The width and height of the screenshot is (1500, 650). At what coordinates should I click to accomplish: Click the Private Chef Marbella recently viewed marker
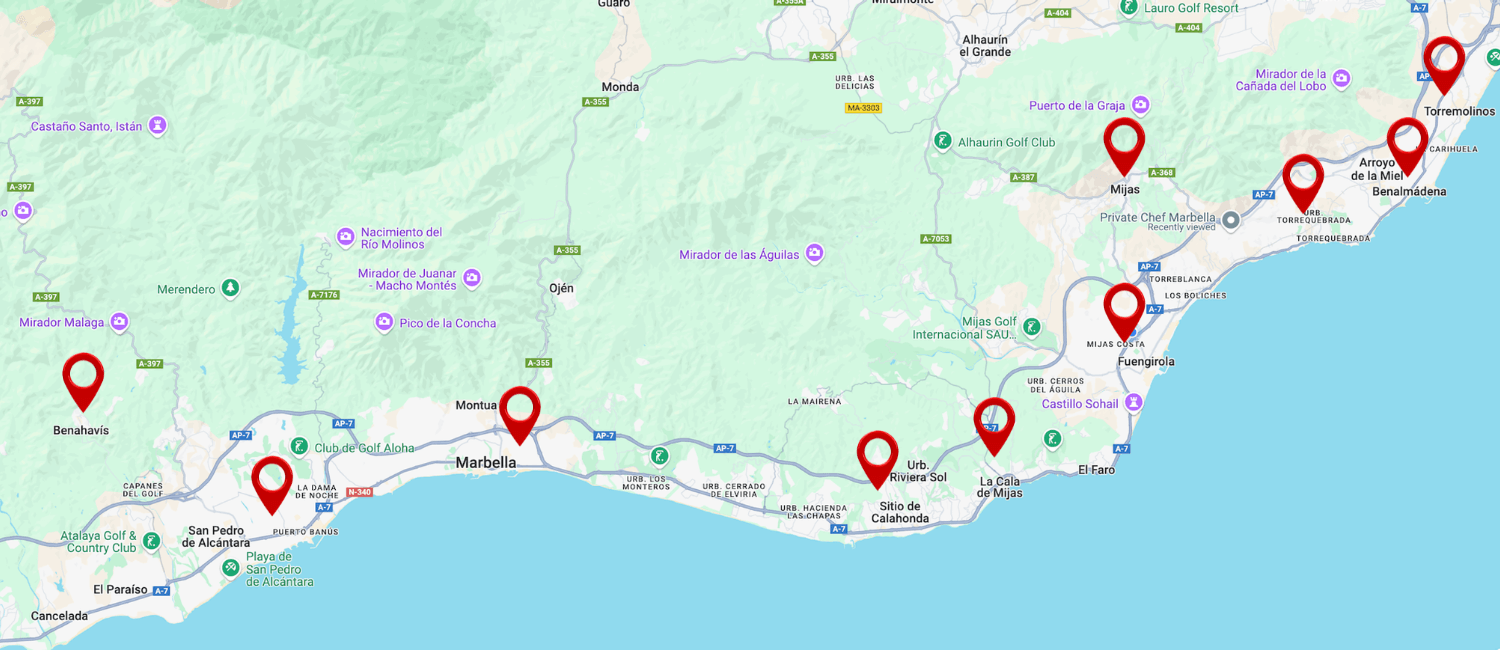tap(1231, 219)
